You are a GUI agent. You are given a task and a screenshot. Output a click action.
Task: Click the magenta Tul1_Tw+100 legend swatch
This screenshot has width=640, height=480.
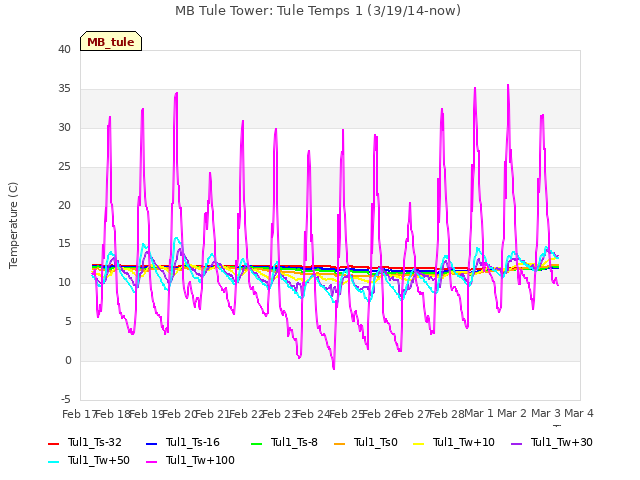pos(151,461)
